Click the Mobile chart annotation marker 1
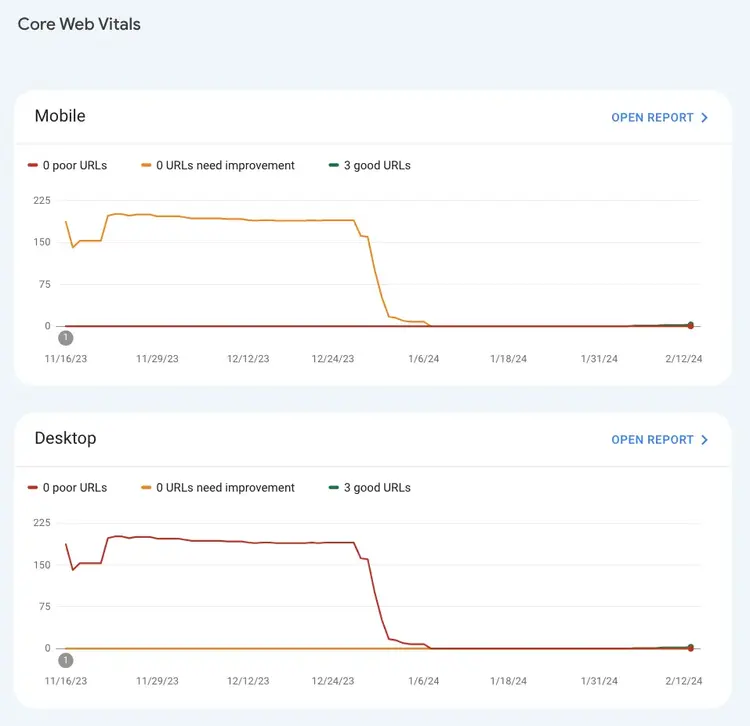 tap(66, 338)
